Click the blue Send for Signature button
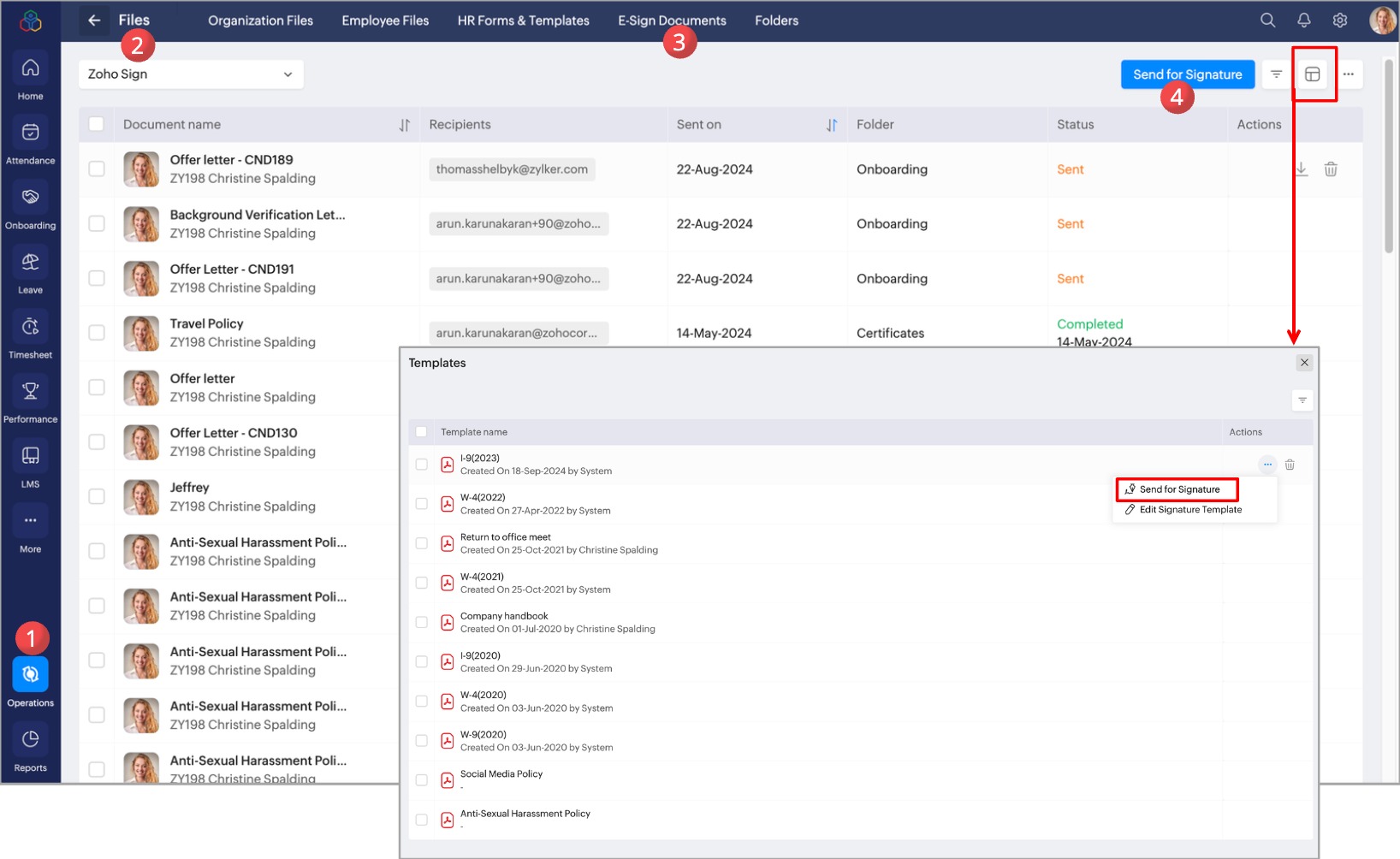This screenshot has height=859, width=1400. [x=1187, y=74]
